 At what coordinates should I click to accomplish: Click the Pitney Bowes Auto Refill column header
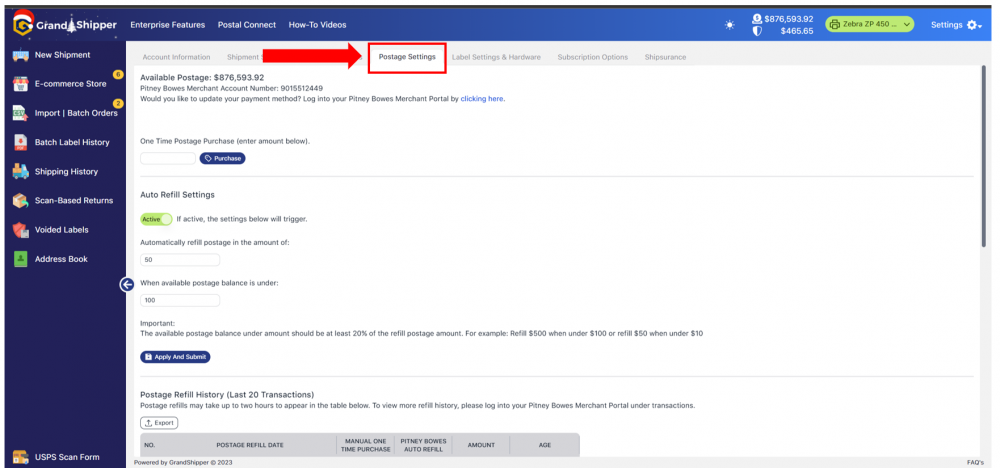pos(423,445)
